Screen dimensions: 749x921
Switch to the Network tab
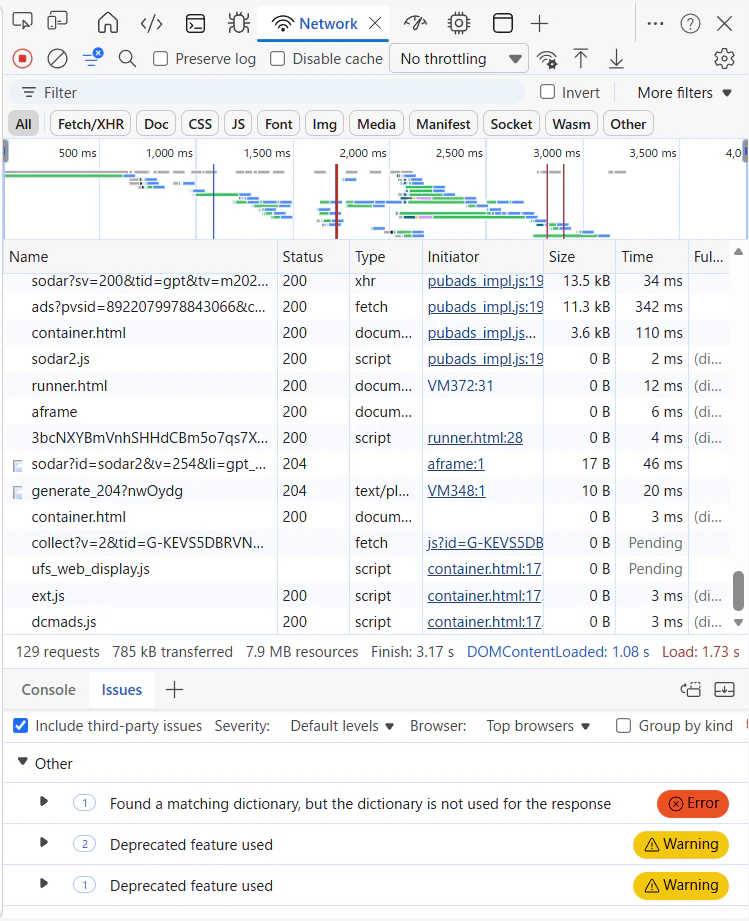323,23
